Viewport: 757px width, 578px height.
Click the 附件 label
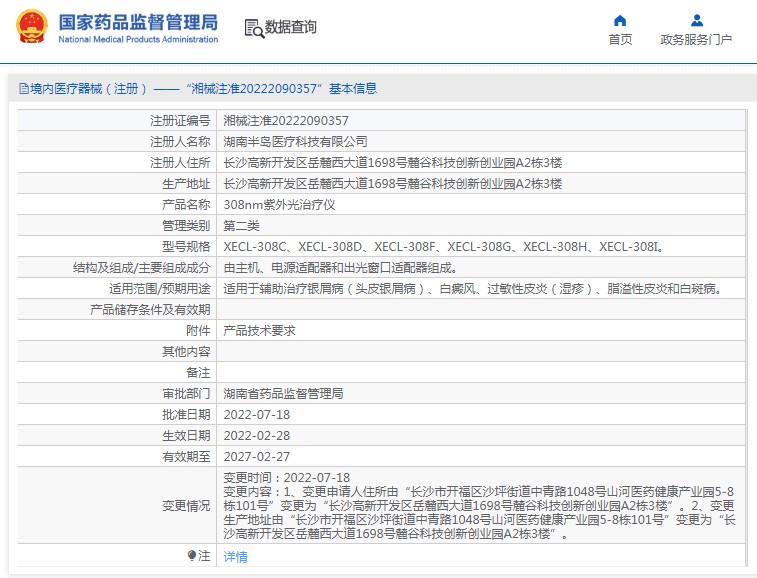[198, 331]
